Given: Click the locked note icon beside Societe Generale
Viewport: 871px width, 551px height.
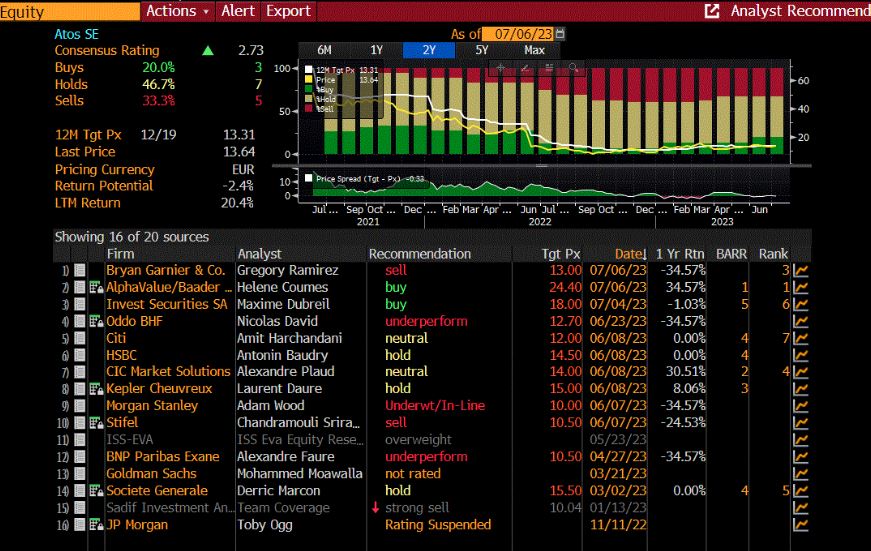Looking at the screenshot, I should coord(96,491).
